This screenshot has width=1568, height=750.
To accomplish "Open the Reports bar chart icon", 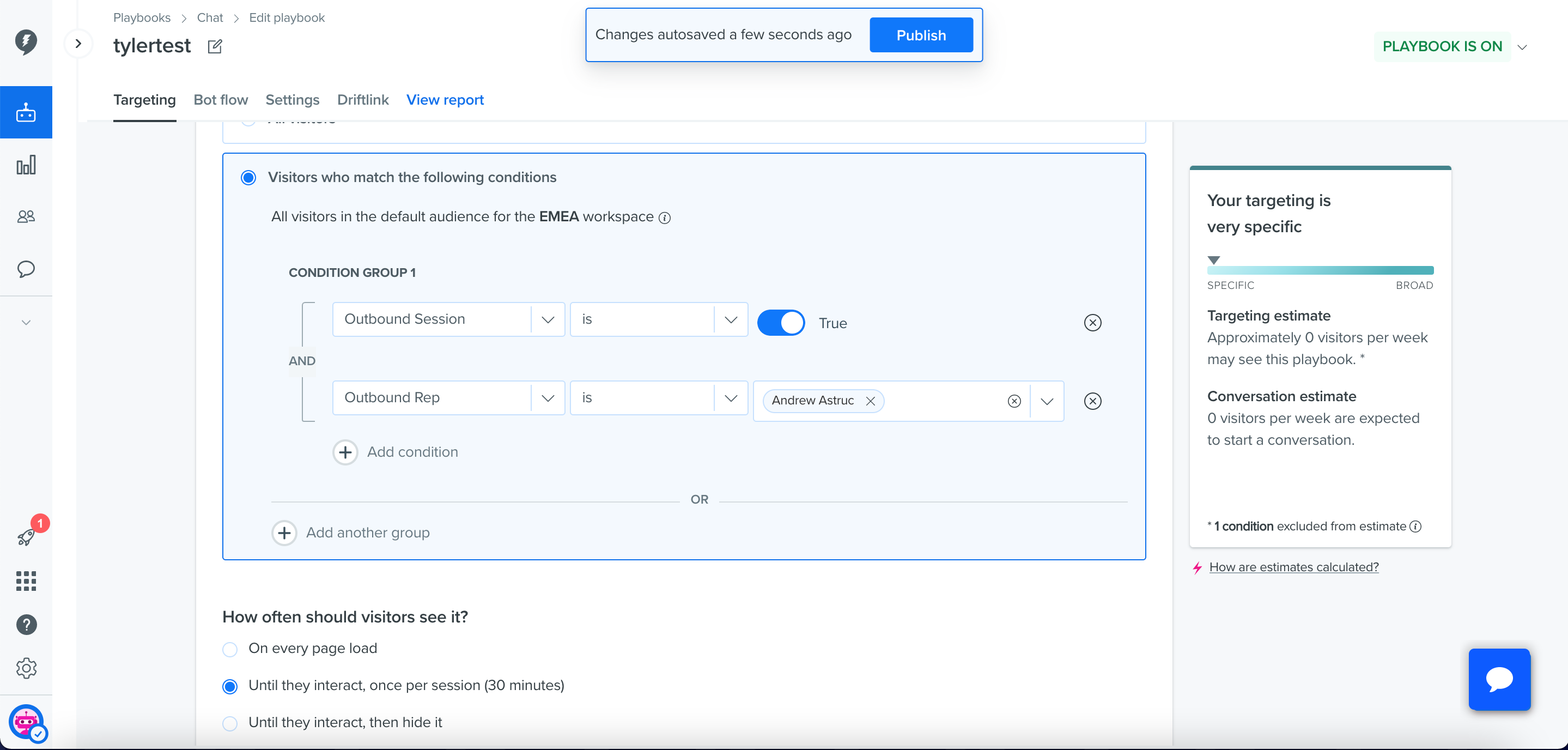I will pos(26,165).
